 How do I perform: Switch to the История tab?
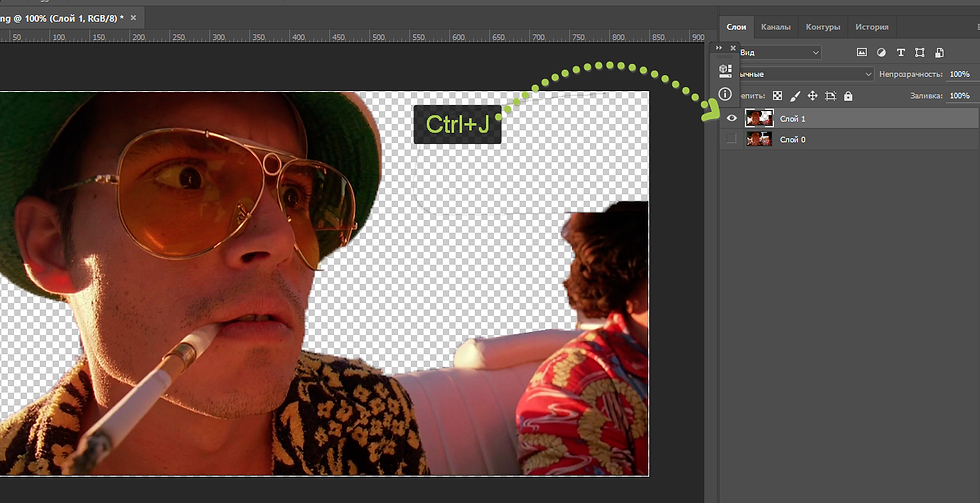(872, 27)
